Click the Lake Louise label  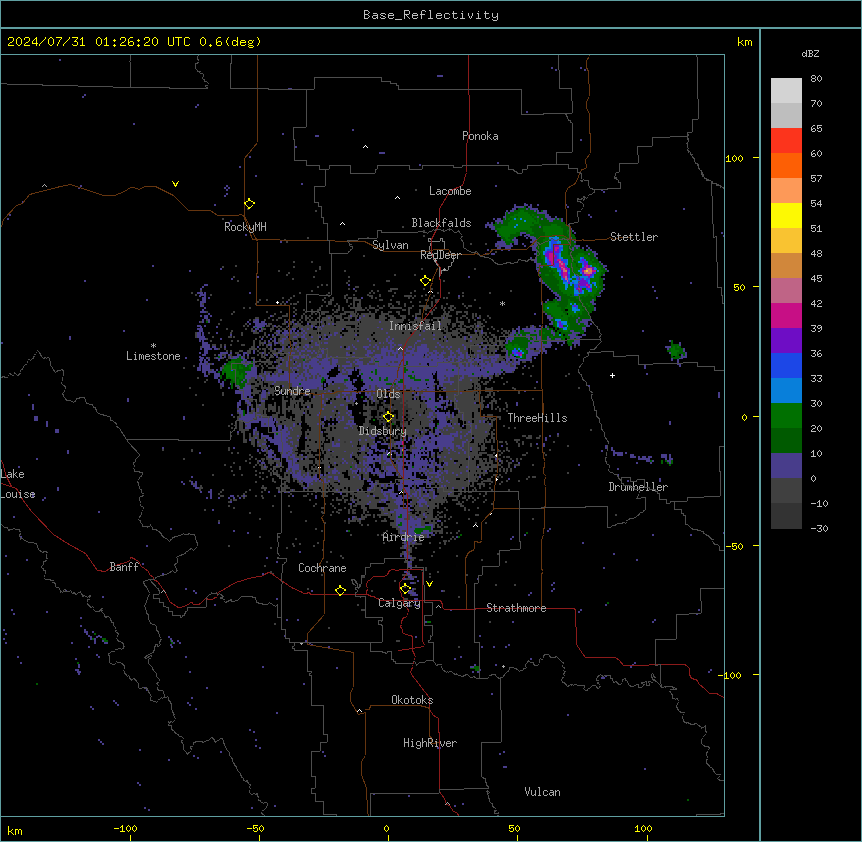[x=17, y=484]
